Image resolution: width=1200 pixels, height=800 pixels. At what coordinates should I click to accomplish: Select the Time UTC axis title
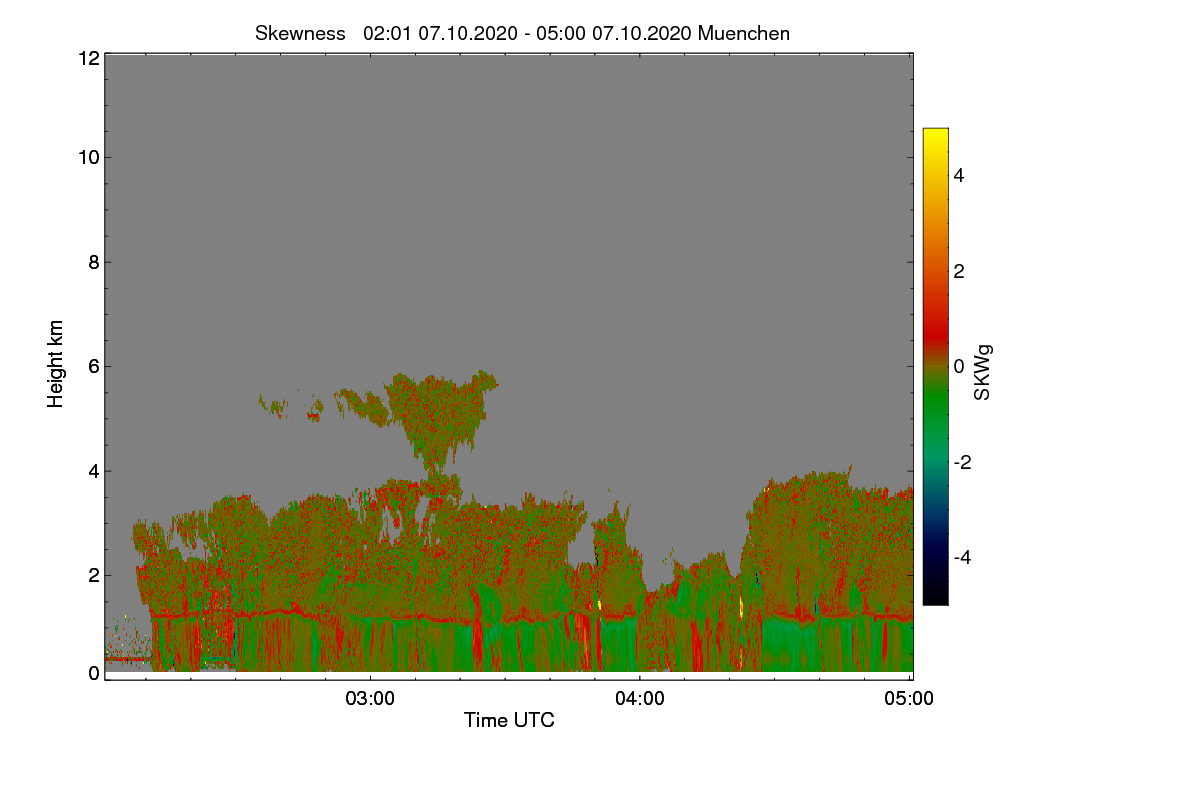[x=509, y=720]
